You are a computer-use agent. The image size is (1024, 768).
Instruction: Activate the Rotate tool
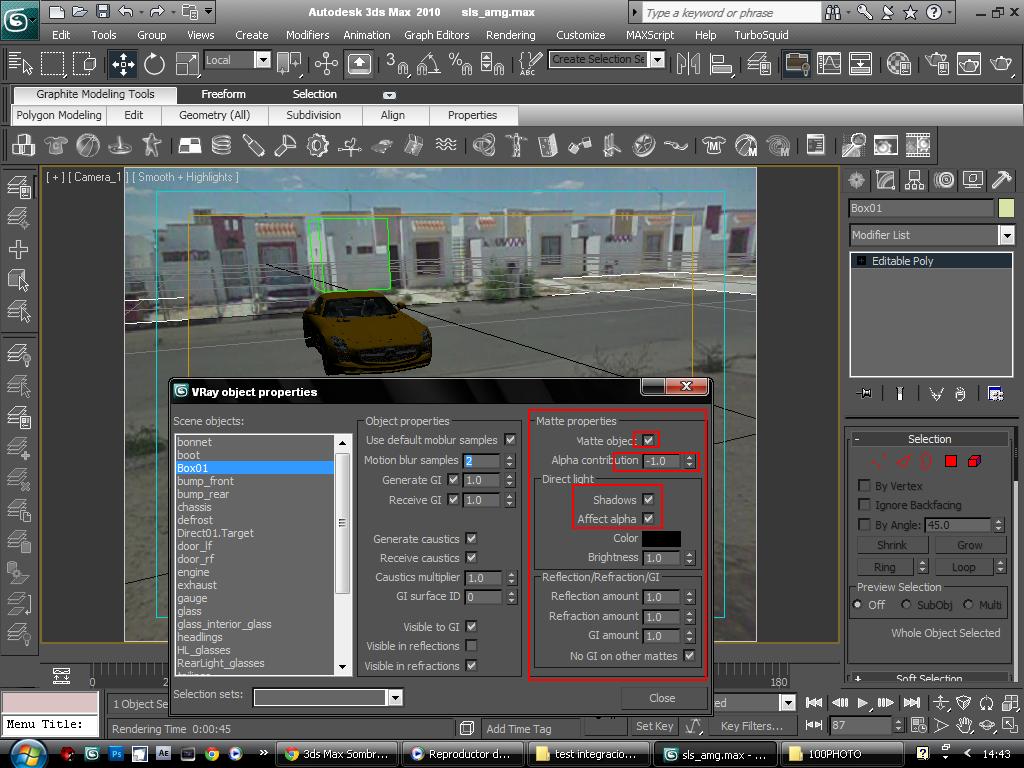coord(155,64)
